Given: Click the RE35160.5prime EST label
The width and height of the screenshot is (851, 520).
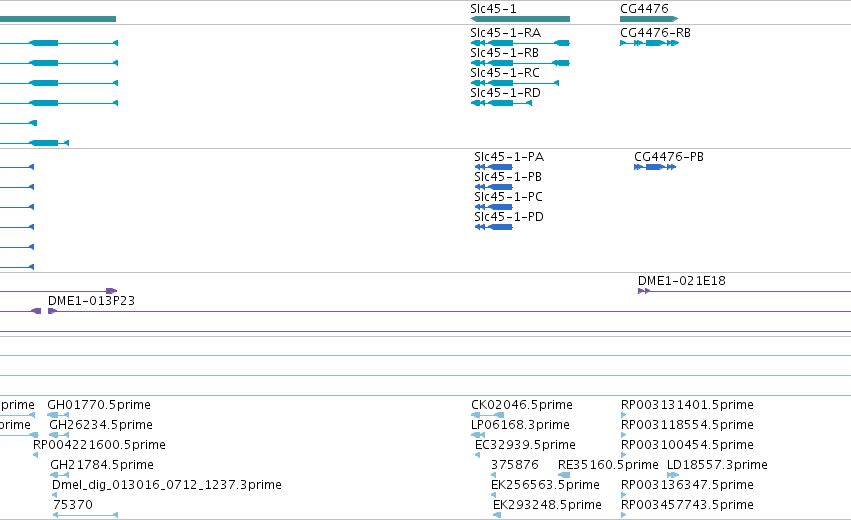Looking at the screenshot, I should [608, 465].
